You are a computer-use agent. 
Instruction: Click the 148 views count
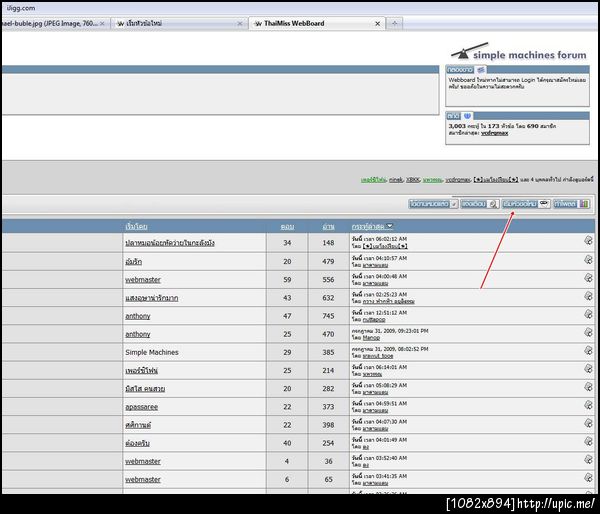click(328, 243)
